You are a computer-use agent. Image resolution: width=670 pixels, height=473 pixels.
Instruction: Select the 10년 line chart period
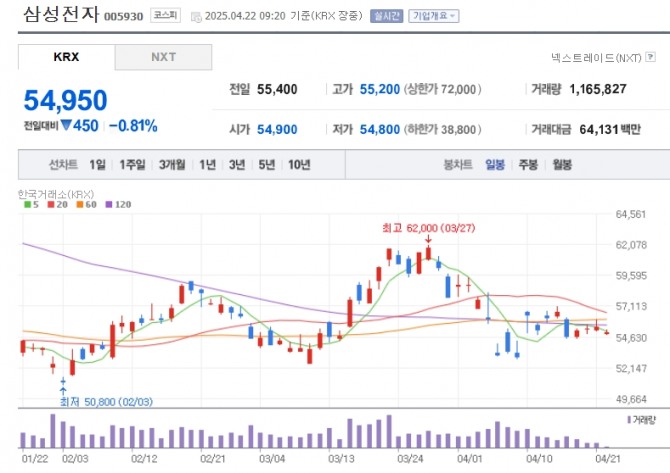[x=298, y=164]
